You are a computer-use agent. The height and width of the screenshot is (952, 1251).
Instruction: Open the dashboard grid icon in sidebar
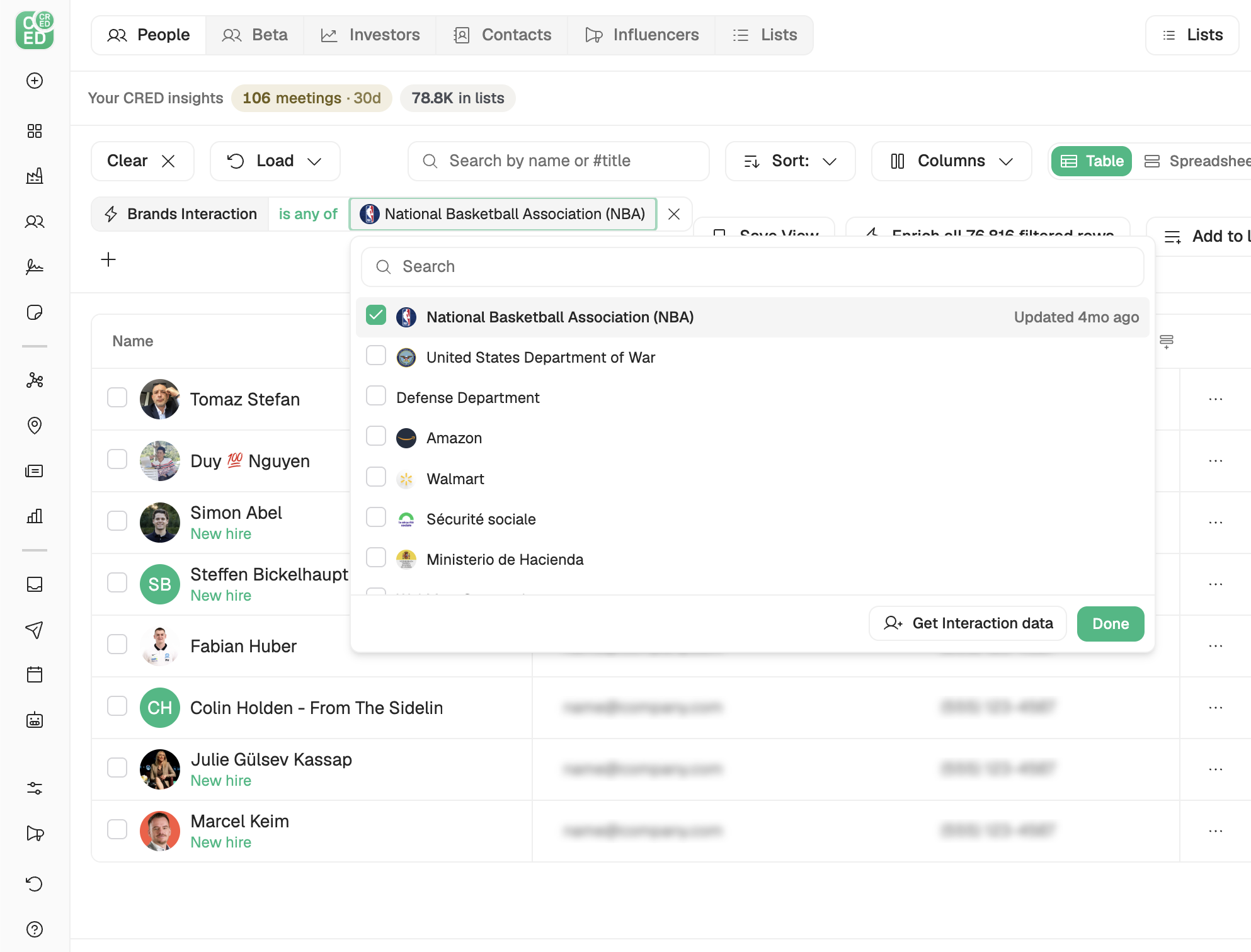[35, 131]
